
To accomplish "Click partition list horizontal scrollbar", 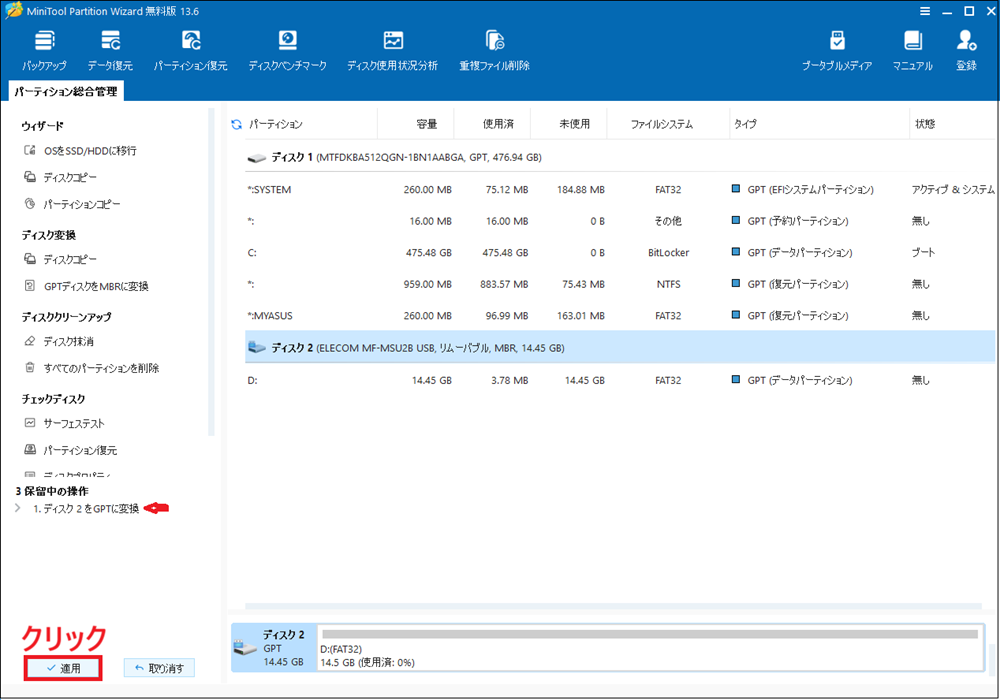I will (x=614, y=606).
